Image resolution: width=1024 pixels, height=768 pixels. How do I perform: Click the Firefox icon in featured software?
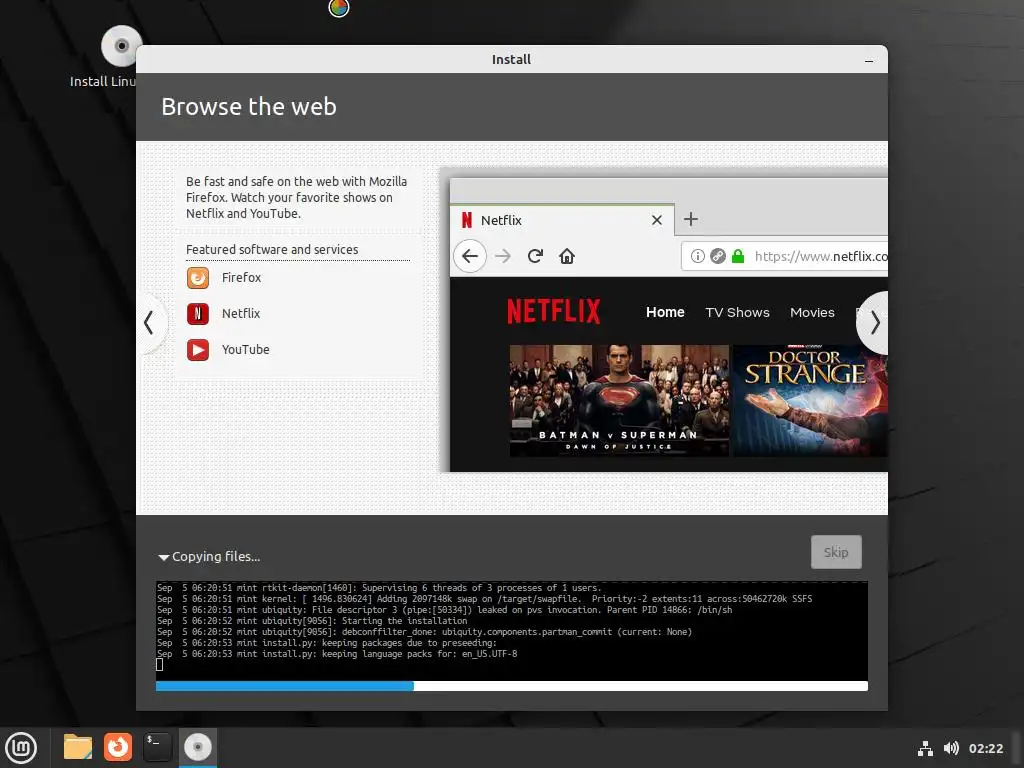198,278
